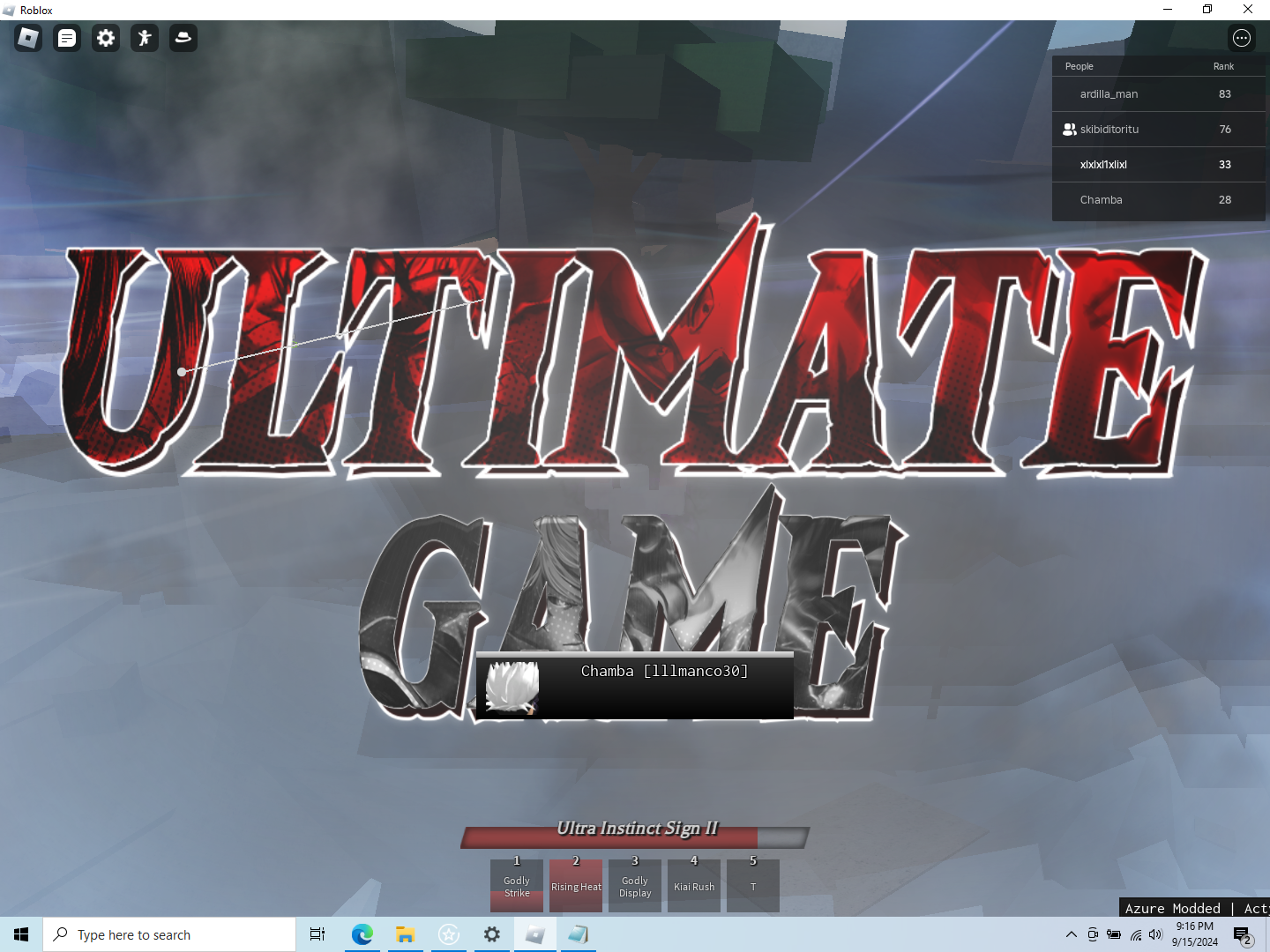This screenshot has height=952, width=1270.
Task: Open the last blue app icon in taskbar
Action: [579, 934]
